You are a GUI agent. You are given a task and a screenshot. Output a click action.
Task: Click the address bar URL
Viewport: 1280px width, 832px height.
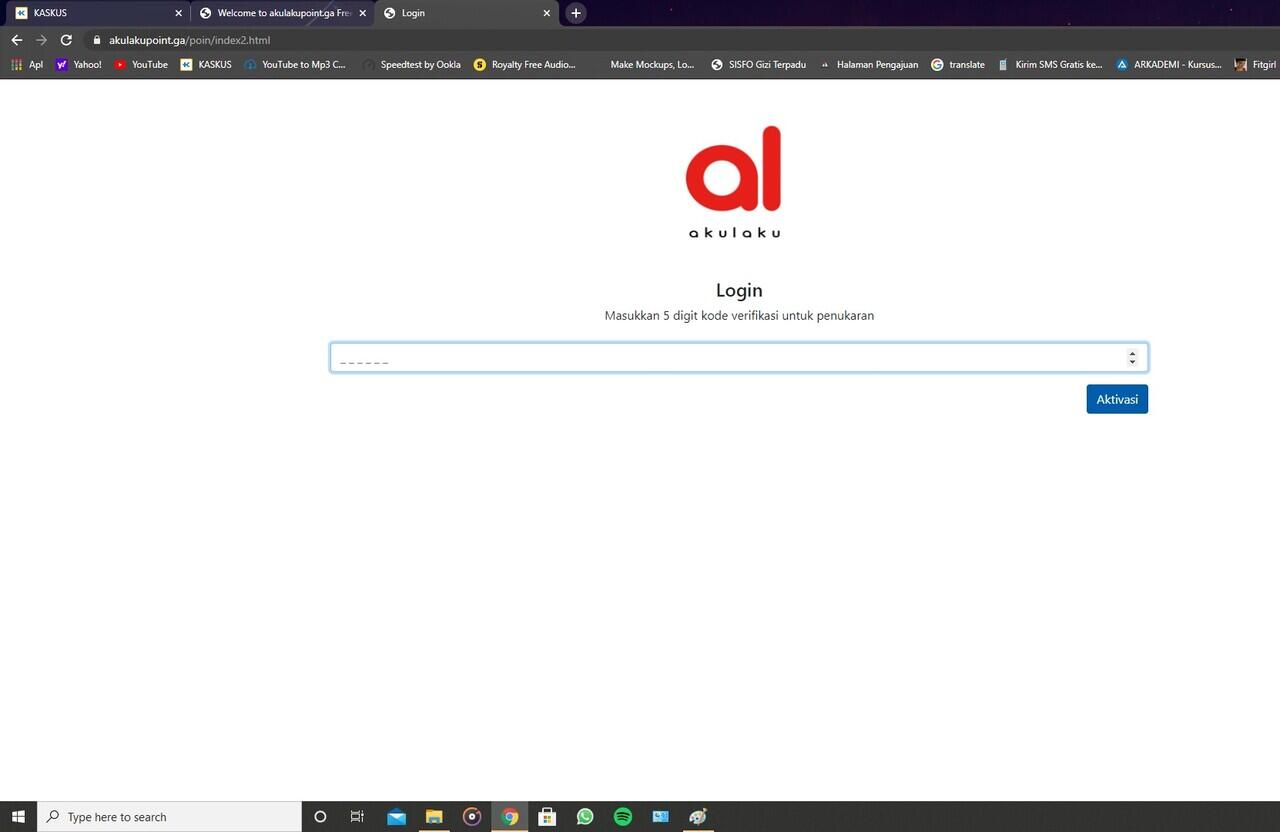tap(189, 40)
